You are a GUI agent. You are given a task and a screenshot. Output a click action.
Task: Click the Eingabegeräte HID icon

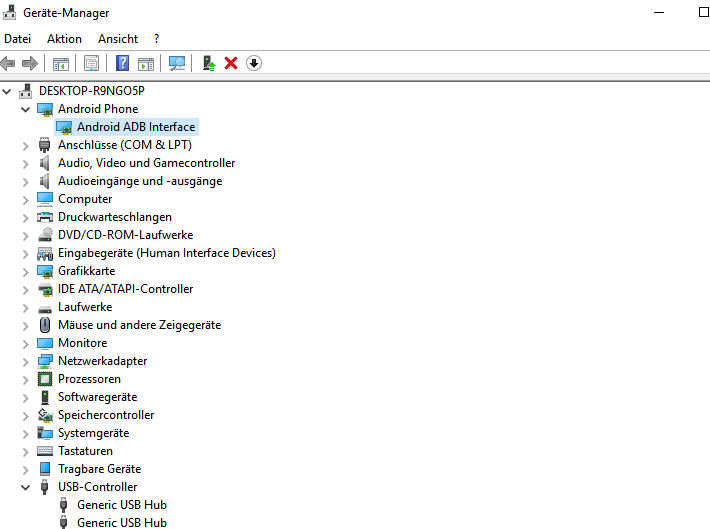pyautogui.click(x=45, y=254)
